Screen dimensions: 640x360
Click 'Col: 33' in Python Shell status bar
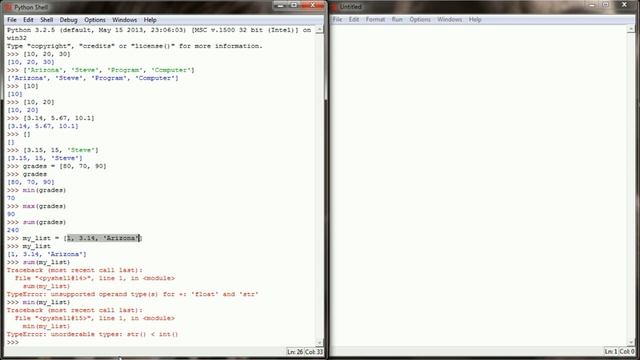tap(314, 352)
